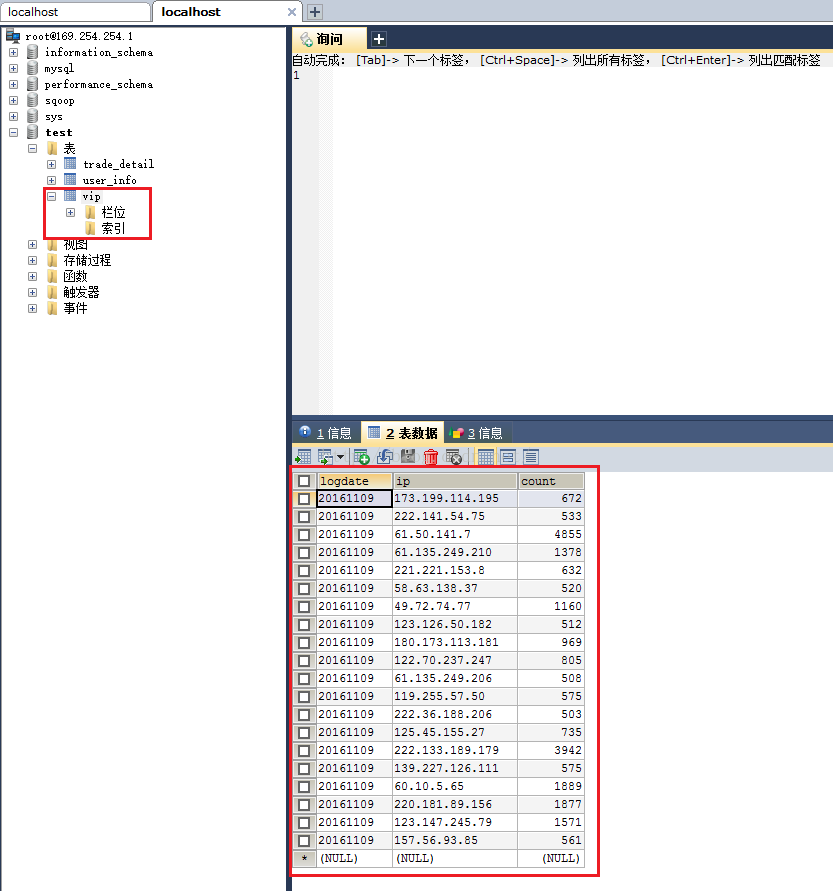This screenshot has height=891, width=833.
Task: Click the information_schema database icon
Action: (33, 52)
